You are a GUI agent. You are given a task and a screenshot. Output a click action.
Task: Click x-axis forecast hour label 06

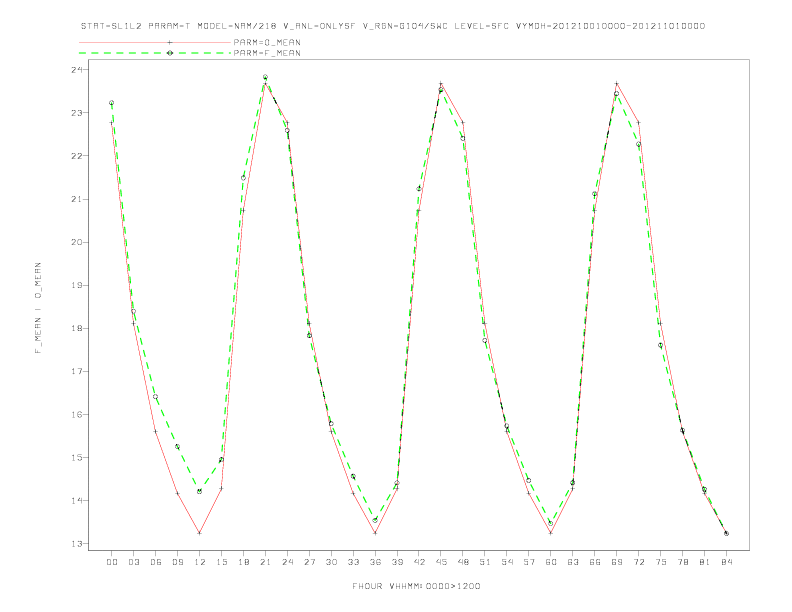point(156,562)
